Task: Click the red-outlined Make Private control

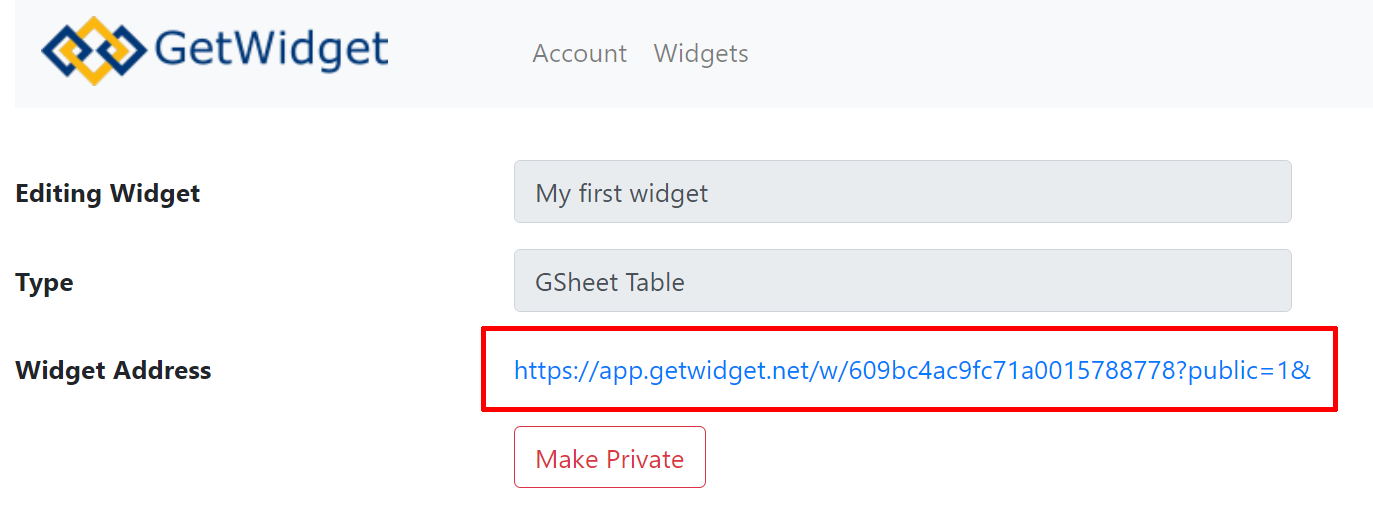Action: point(610,457)
